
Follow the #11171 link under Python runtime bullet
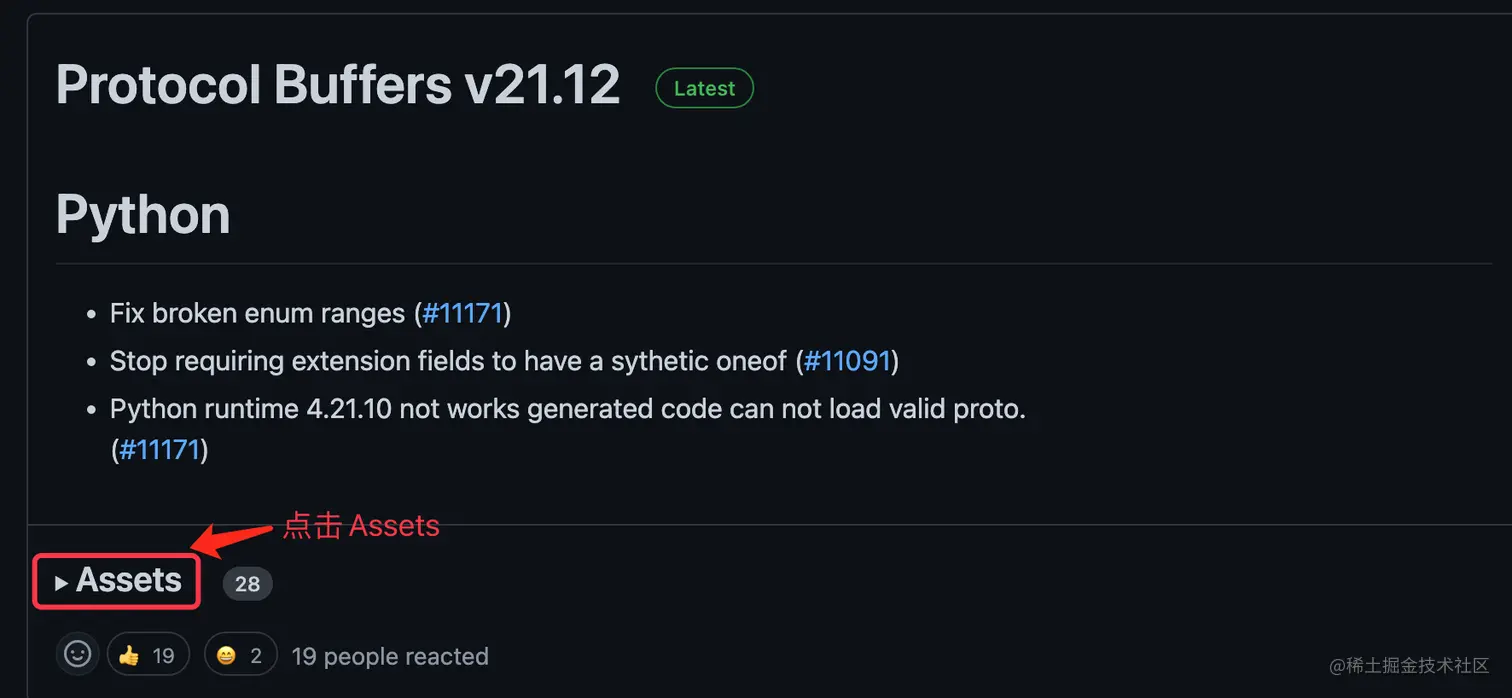158,449
